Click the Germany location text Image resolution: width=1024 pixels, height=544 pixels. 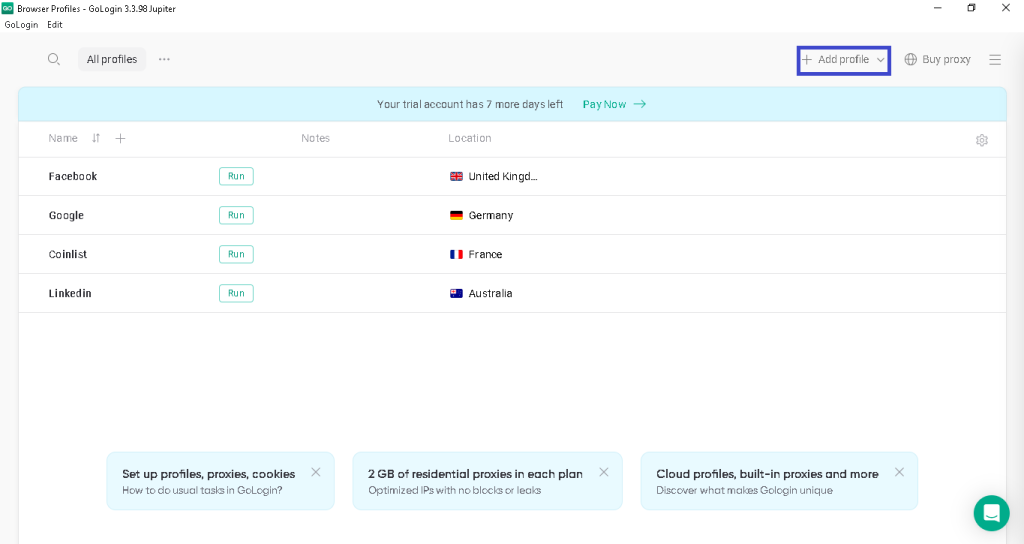[490, 216]
